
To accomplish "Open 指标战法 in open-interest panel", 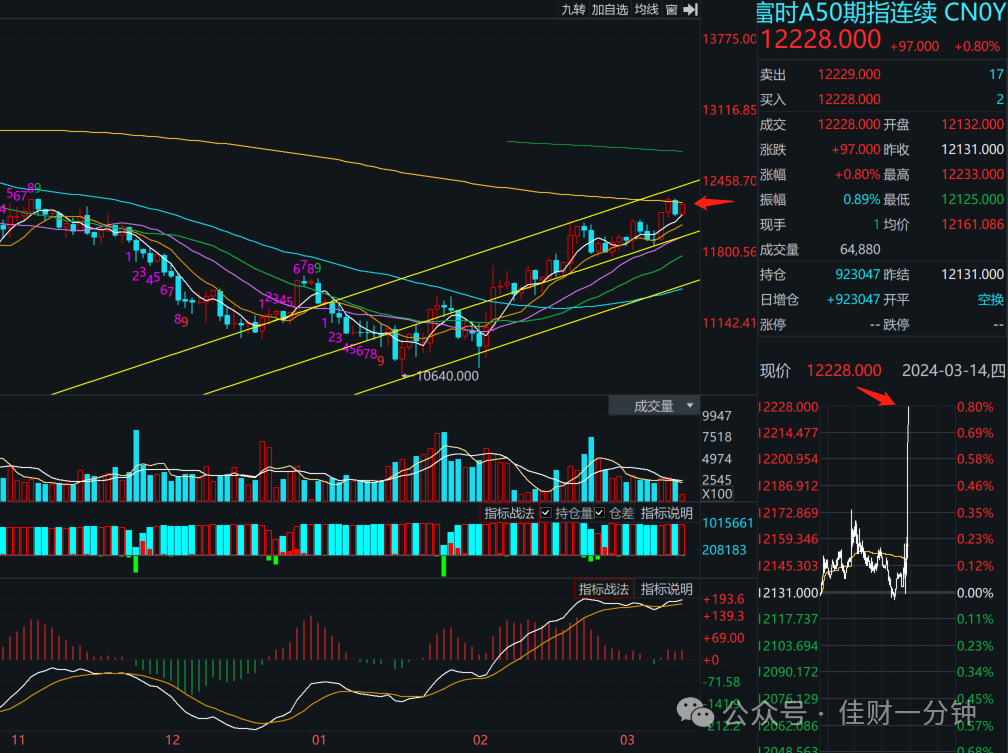I will click(509, 513).
